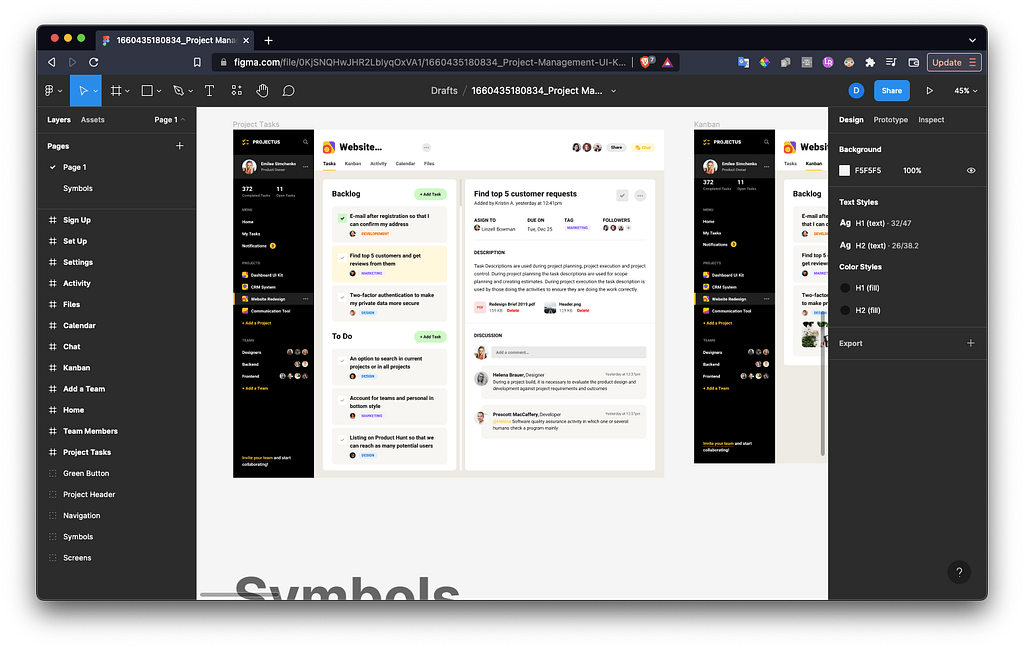The image size is (1024, 649).
Task: Open the Resources components tool
Action: pyautogui.click(x=236, y=91)
